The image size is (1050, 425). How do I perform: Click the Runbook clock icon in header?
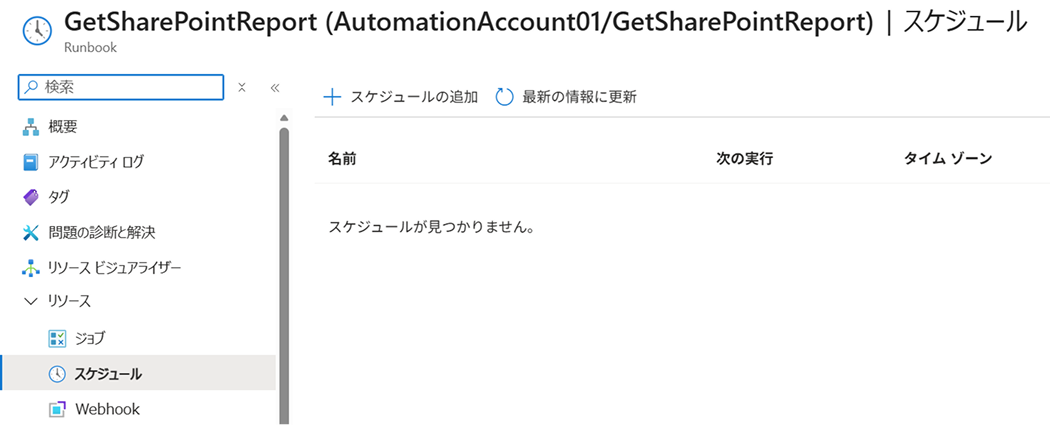[x=35, y=32]
